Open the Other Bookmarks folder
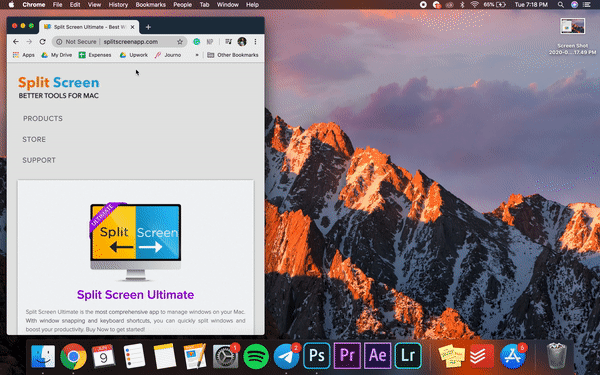 [x=233, y=55]
